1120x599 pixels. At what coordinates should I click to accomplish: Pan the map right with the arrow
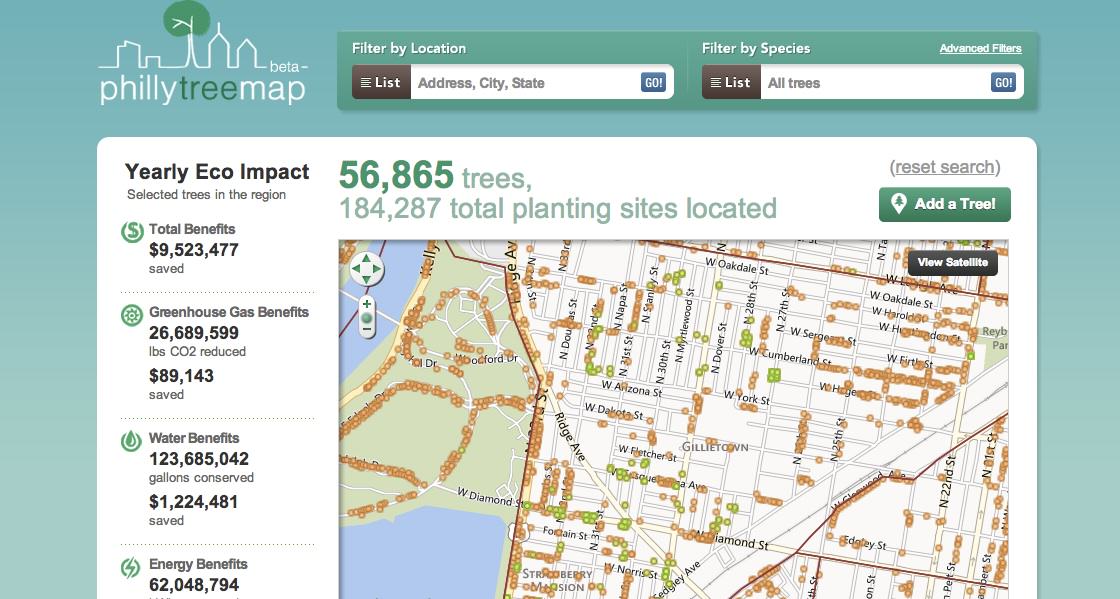(x=379, y=268)
